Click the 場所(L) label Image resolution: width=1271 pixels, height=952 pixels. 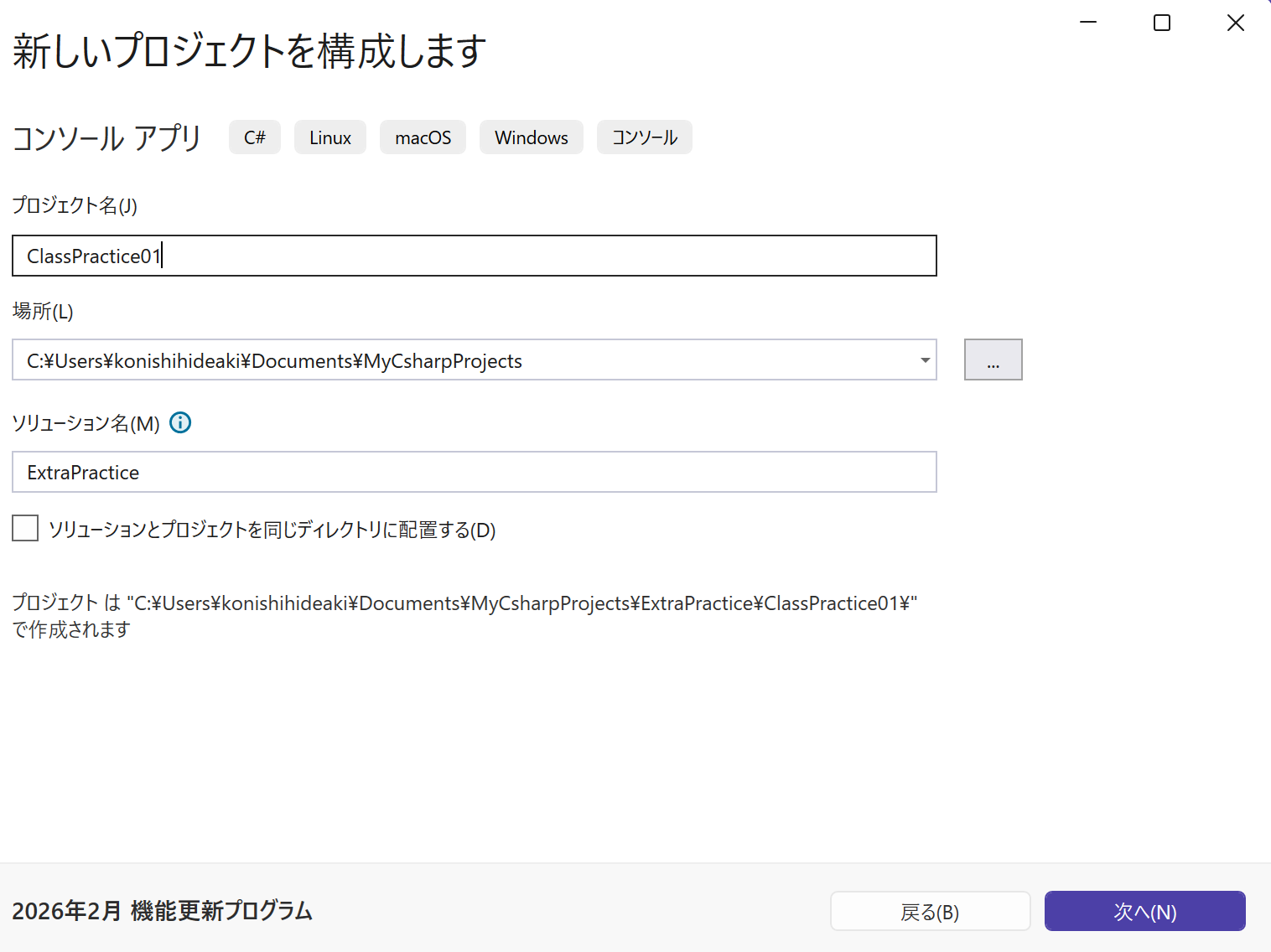pyautogui.click(x=43, y=312)
